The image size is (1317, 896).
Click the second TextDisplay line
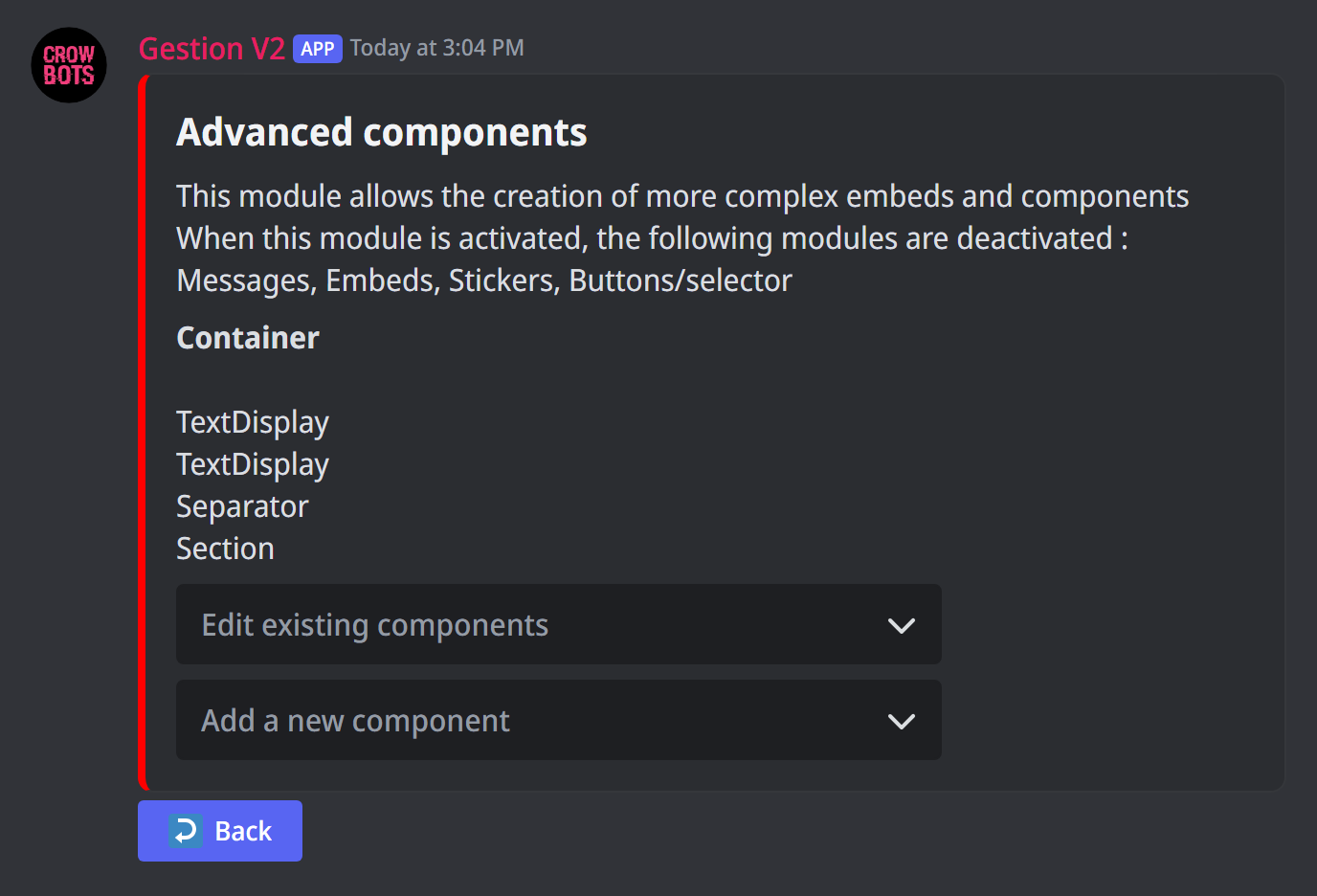[253, 464]
